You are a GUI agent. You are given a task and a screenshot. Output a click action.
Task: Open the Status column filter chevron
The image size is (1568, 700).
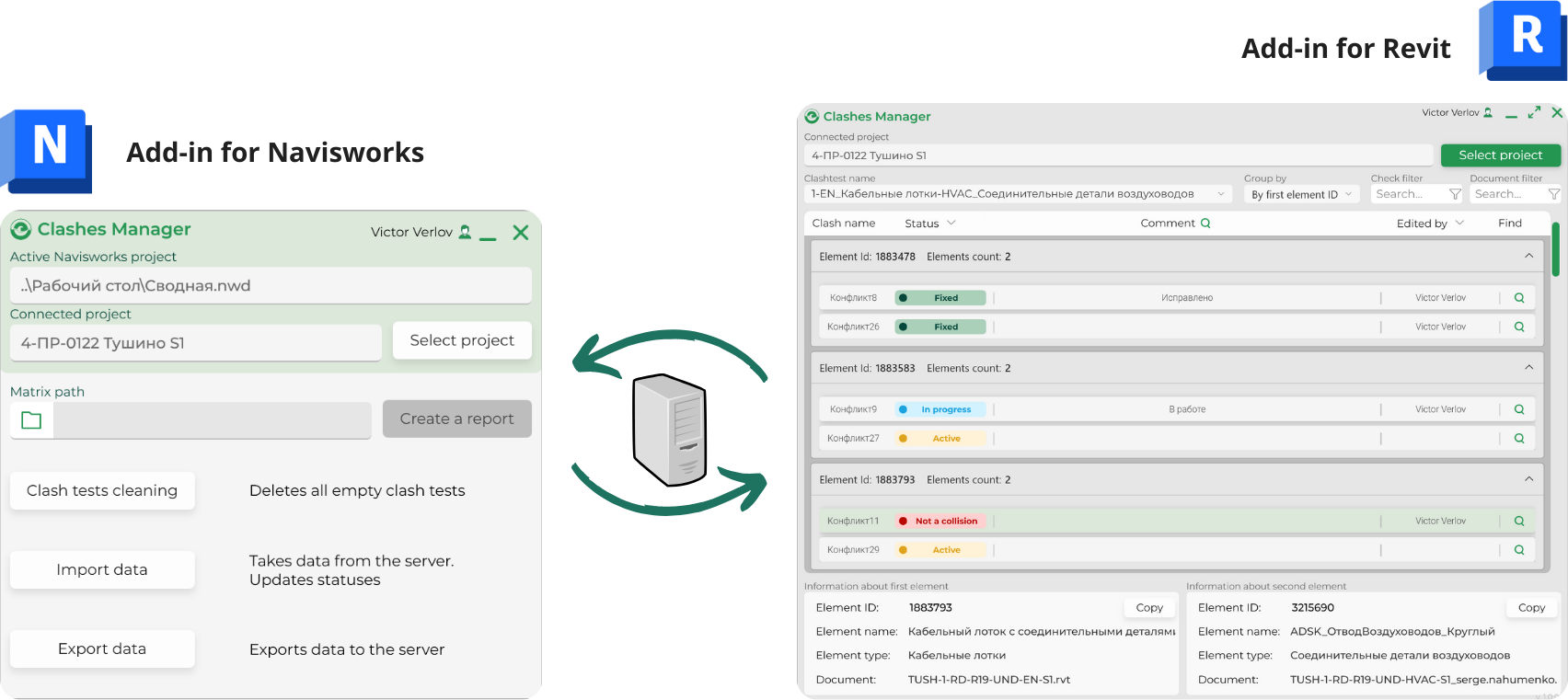click(x=951, y=223)
